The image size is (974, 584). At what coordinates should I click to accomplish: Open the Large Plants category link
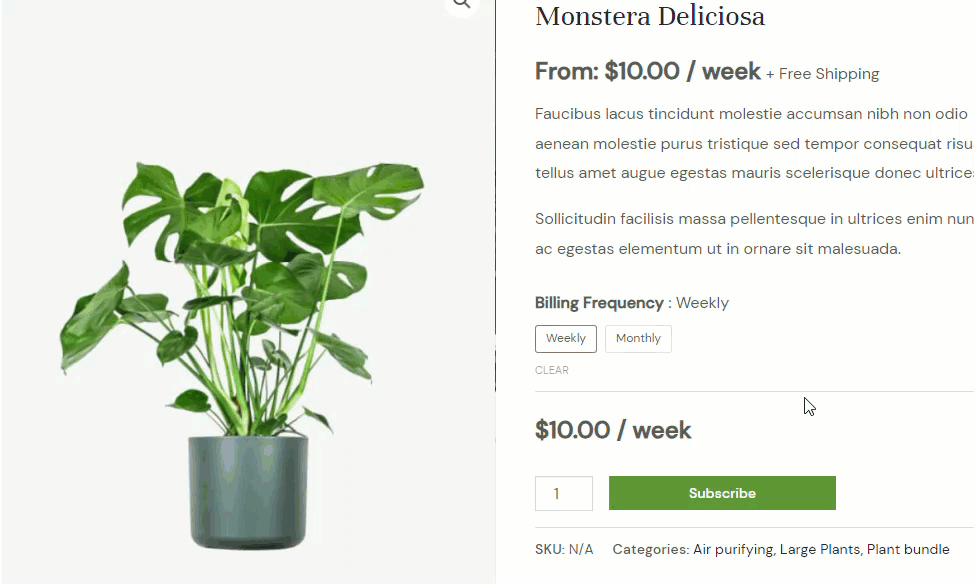click(x=820, y=549)
